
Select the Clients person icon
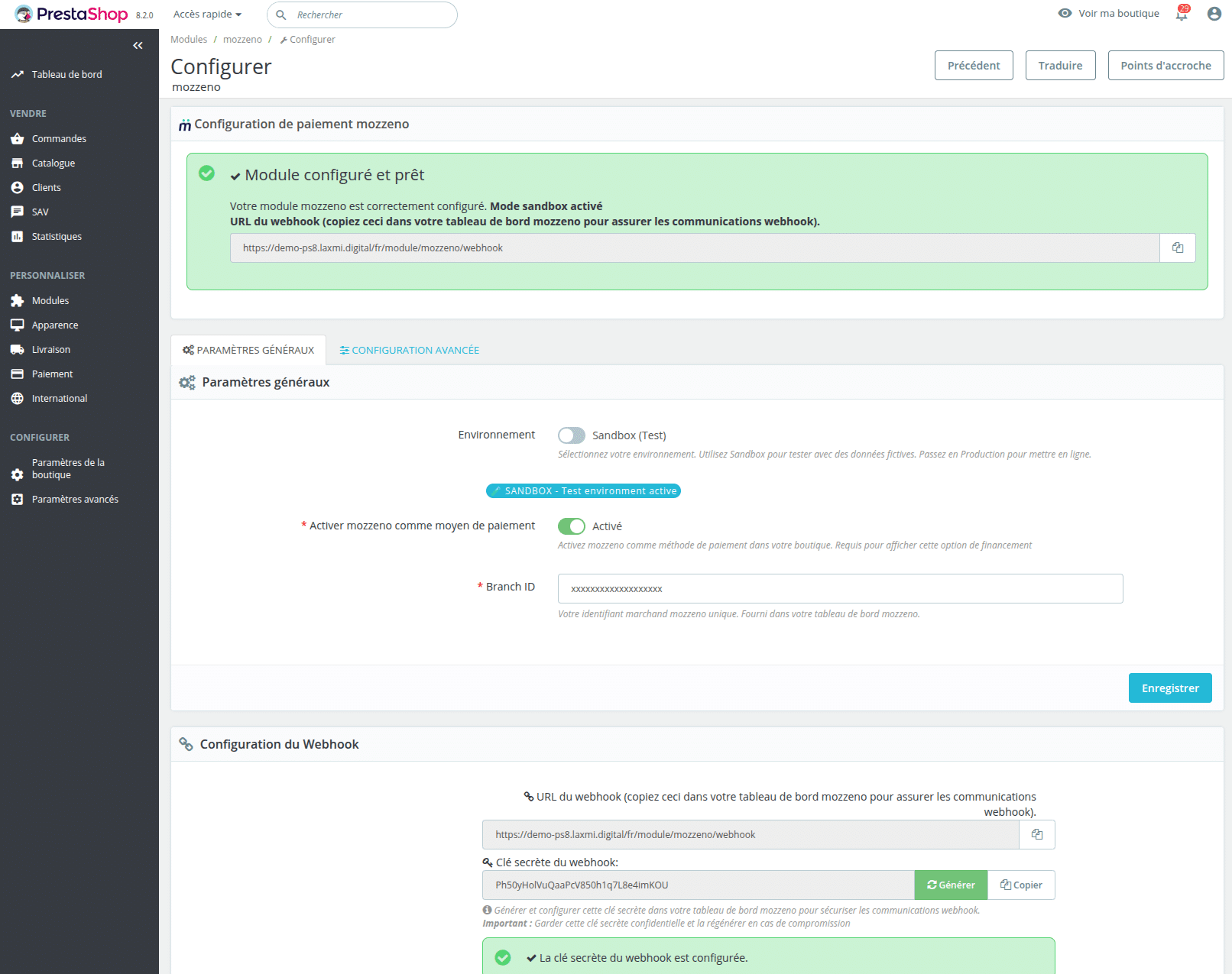(18, 187)
